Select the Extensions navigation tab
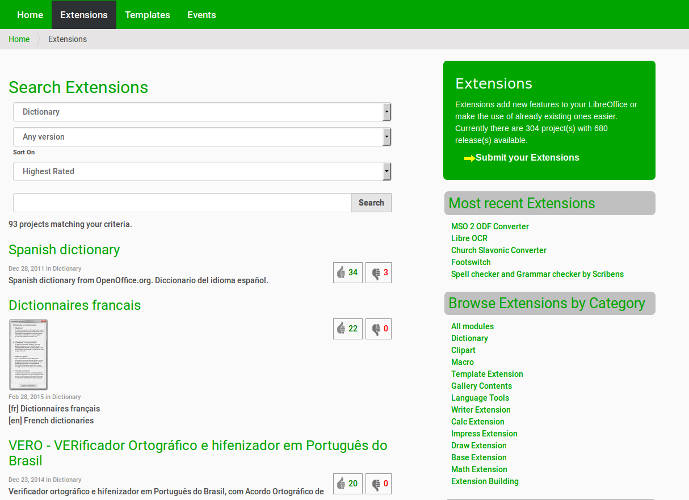Viewport: 689px width, 500px height. 84,14
